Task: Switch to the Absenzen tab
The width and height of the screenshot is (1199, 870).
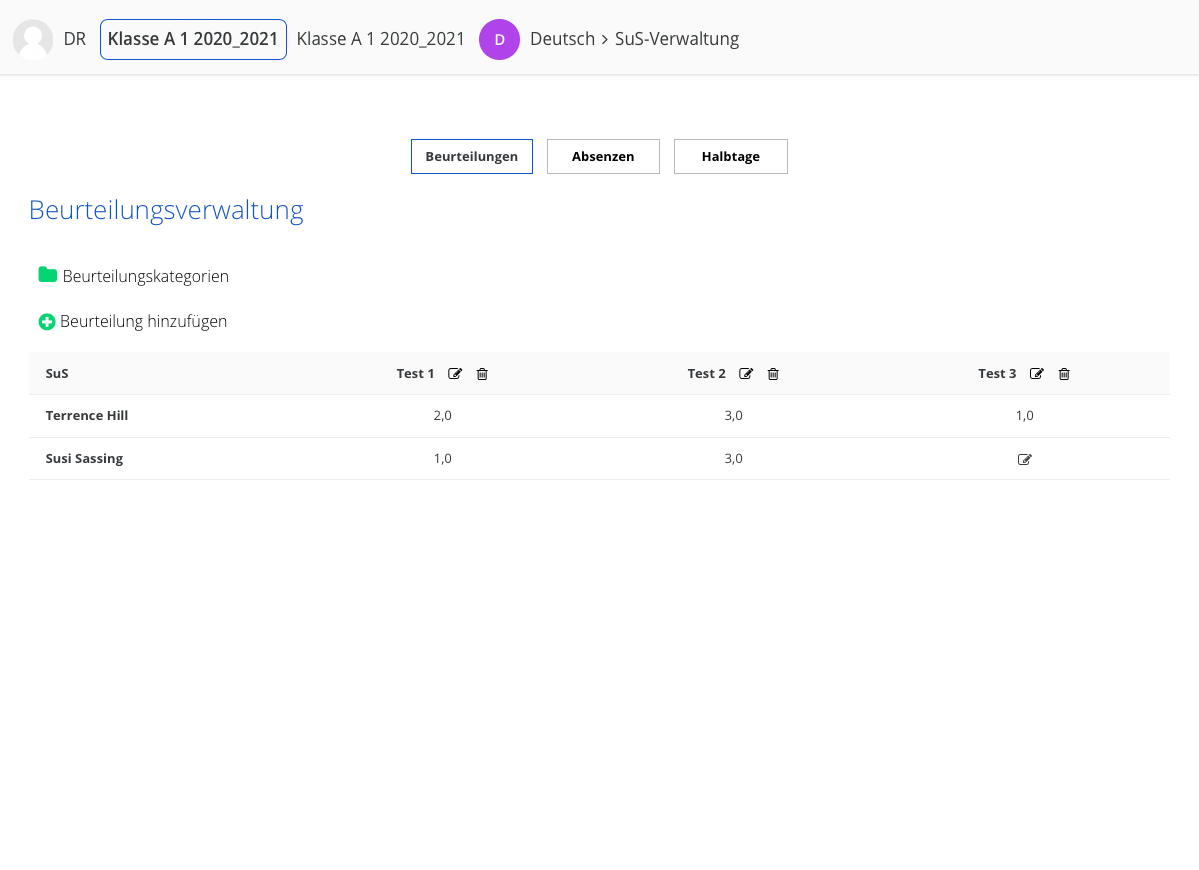Action: [x=603, y=157]
